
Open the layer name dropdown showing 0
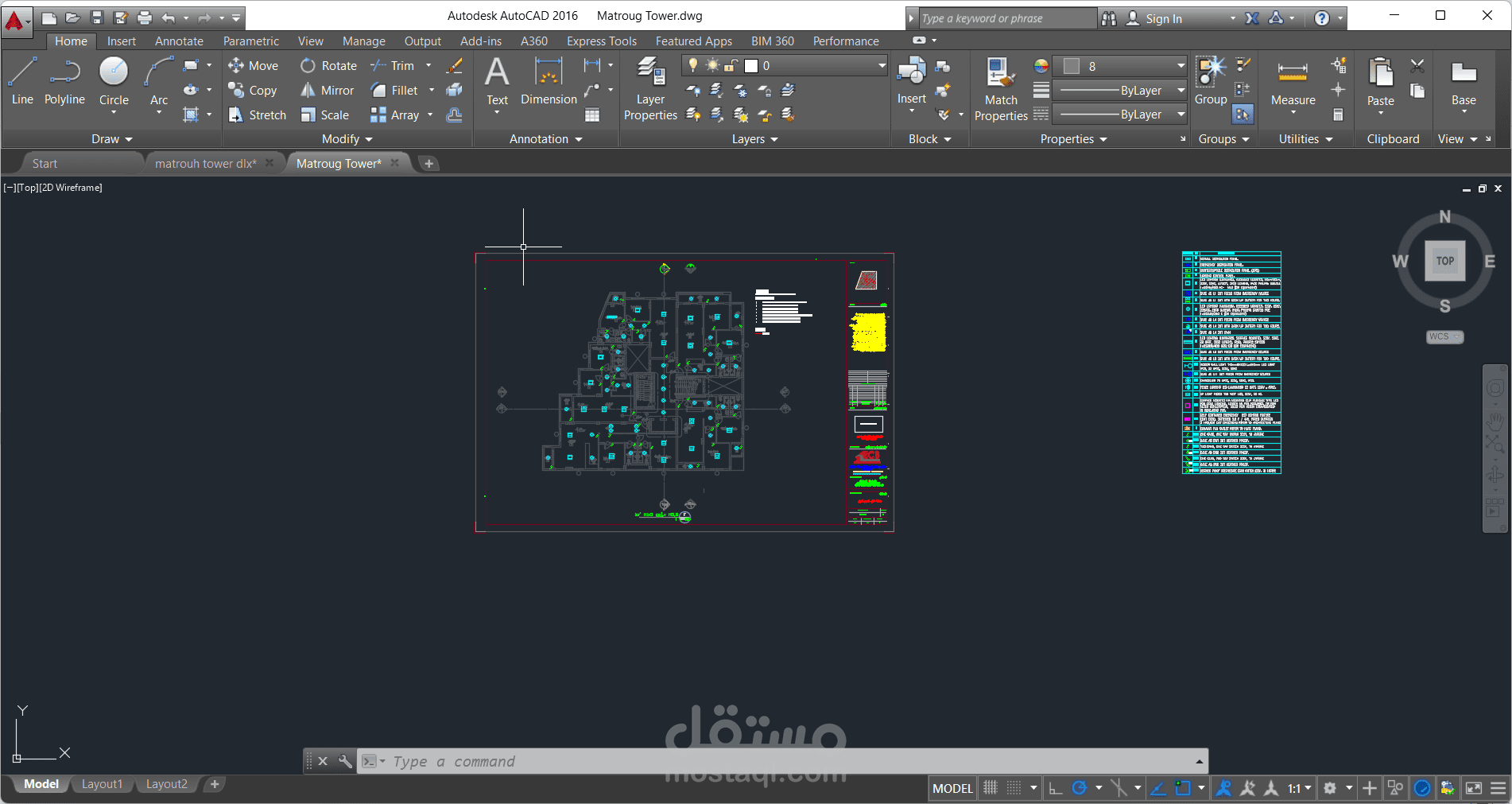pos(785,66)
